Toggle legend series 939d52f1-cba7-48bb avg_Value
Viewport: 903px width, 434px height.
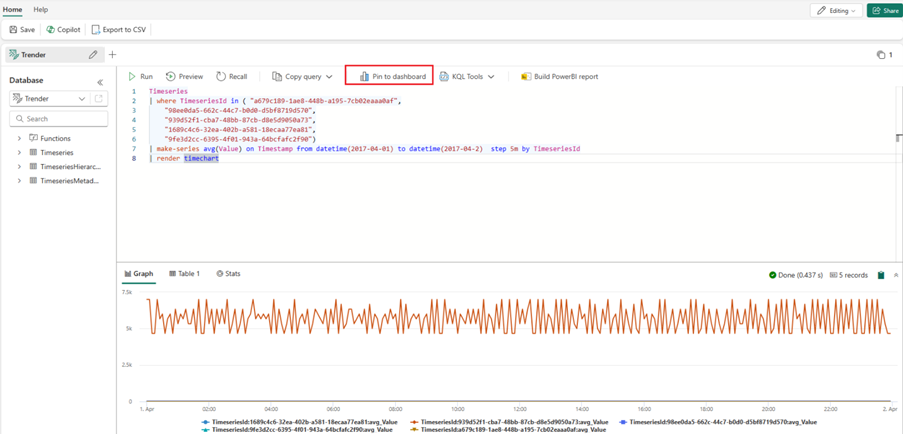511,422
